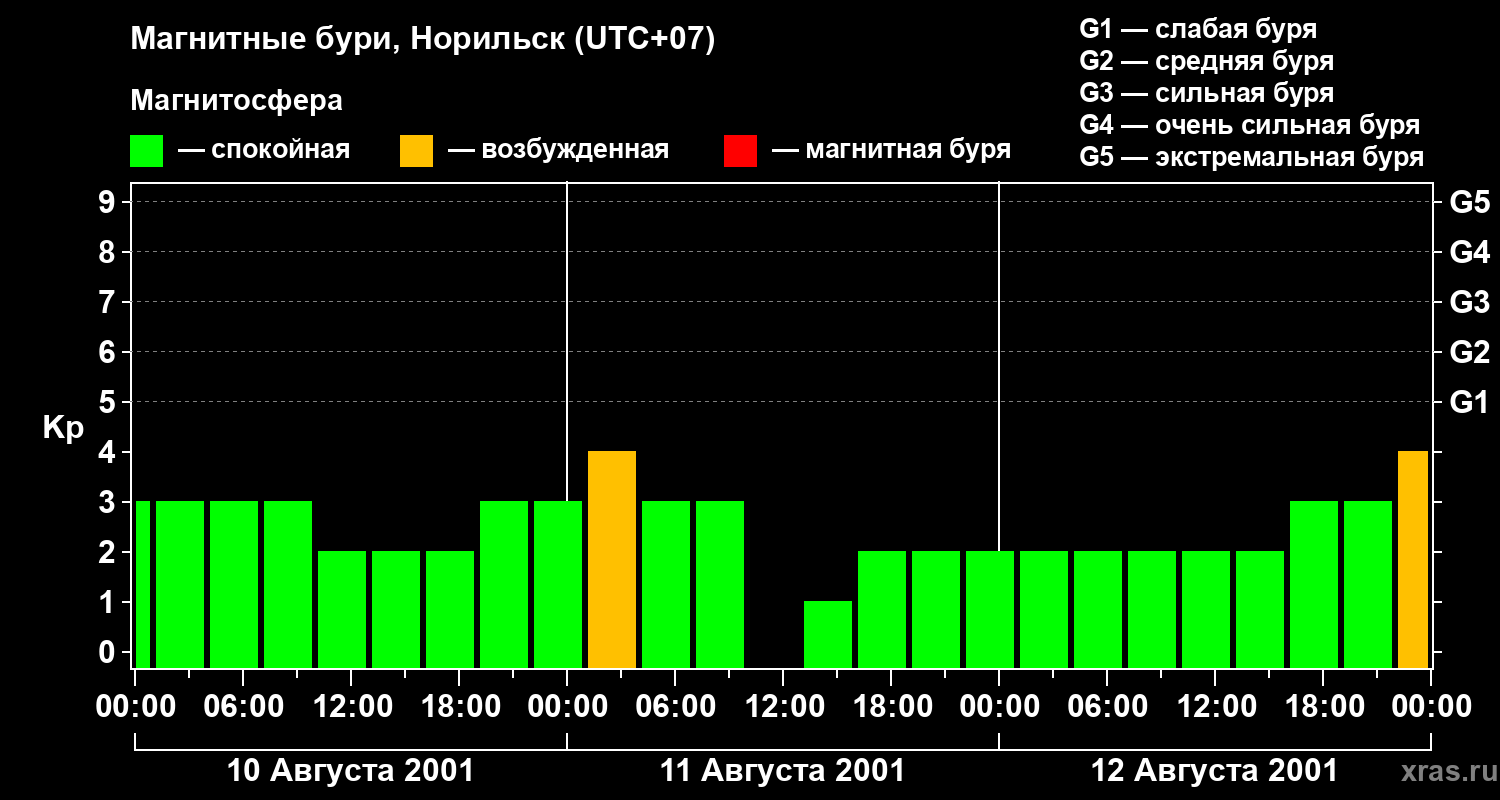Click the "12 Августа 2001" date label
This screenshot has height=800, width=1500.
1214,771
